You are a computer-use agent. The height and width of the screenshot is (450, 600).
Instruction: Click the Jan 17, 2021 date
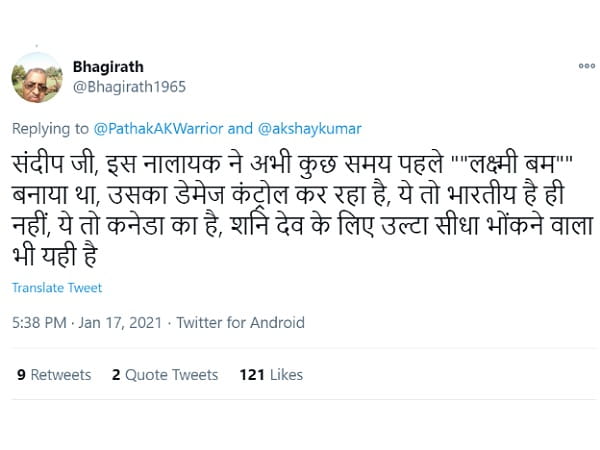[x=120, y=323]
